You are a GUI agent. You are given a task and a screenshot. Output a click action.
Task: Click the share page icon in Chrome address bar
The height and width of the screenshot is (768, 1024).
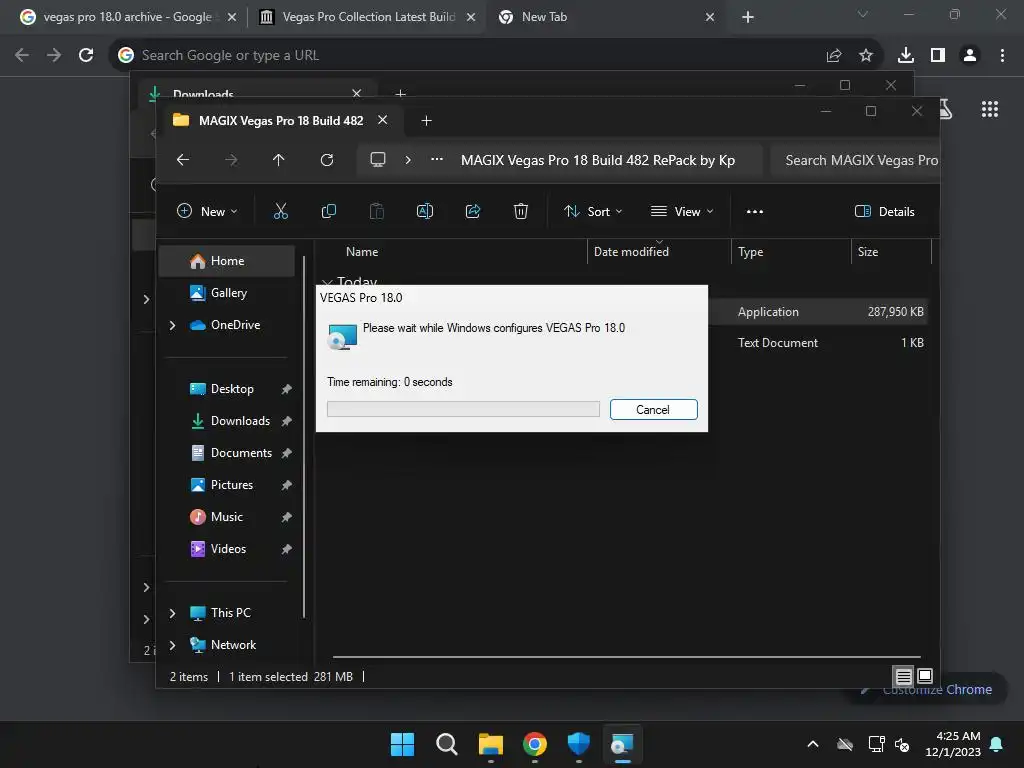(834, 56)
